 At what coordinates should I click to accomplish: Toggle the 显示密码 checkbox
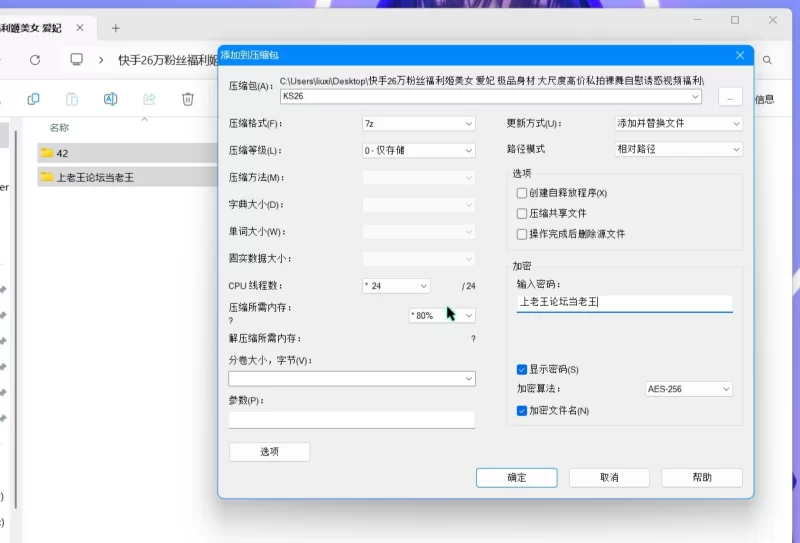[522, 369]
